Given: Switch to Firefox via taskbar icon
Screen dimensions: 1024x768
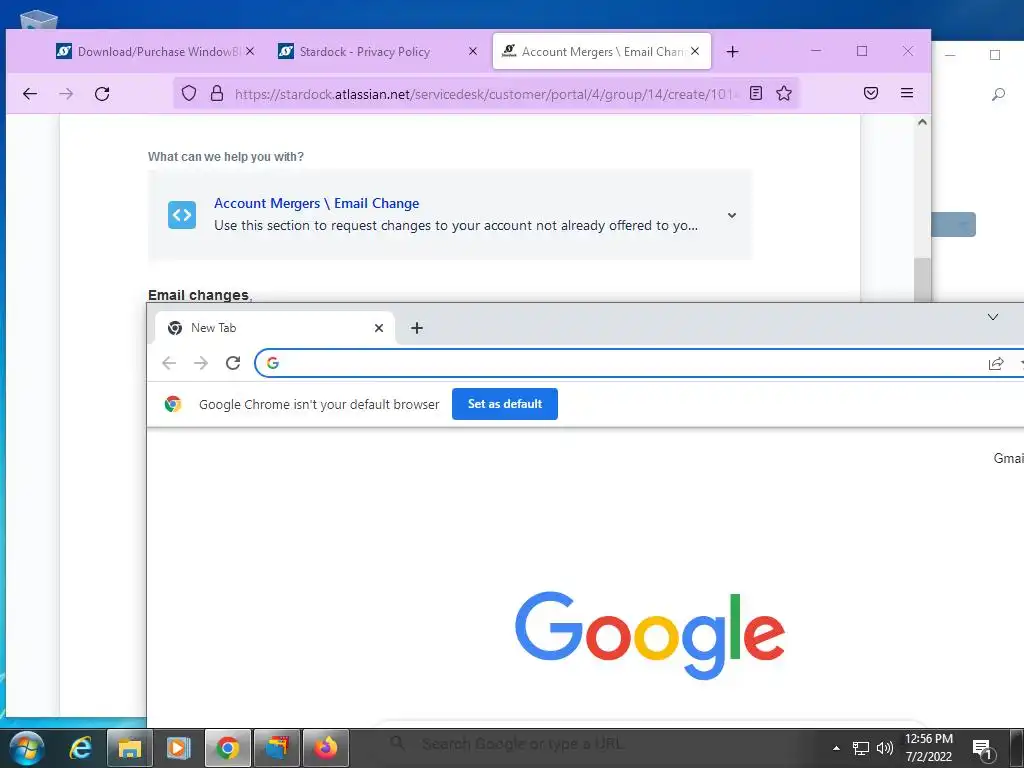Looking at the screenshot, I should click(x=325, y=748).
